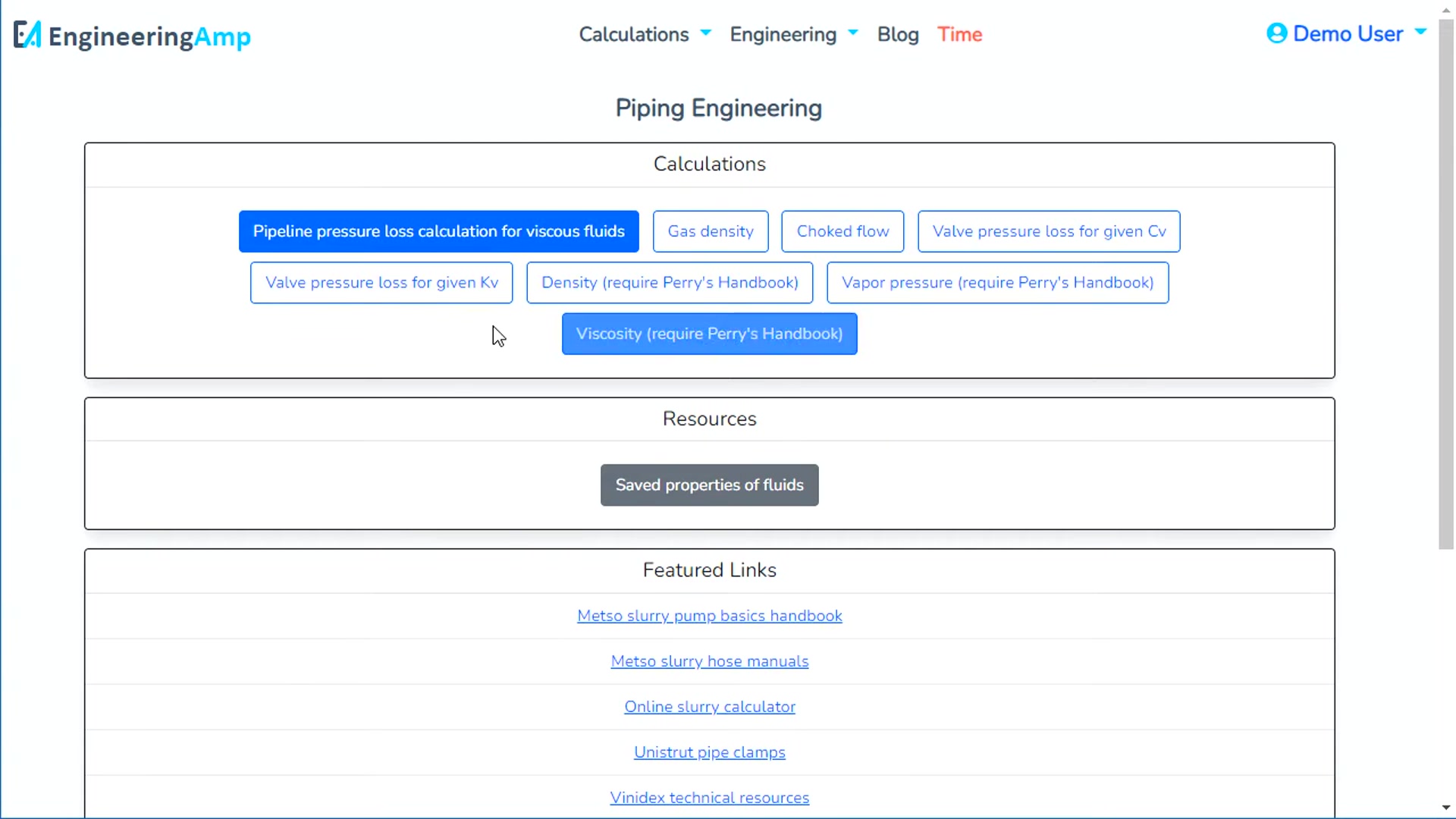Open the Metso slurry pump basics handbook

709,616
